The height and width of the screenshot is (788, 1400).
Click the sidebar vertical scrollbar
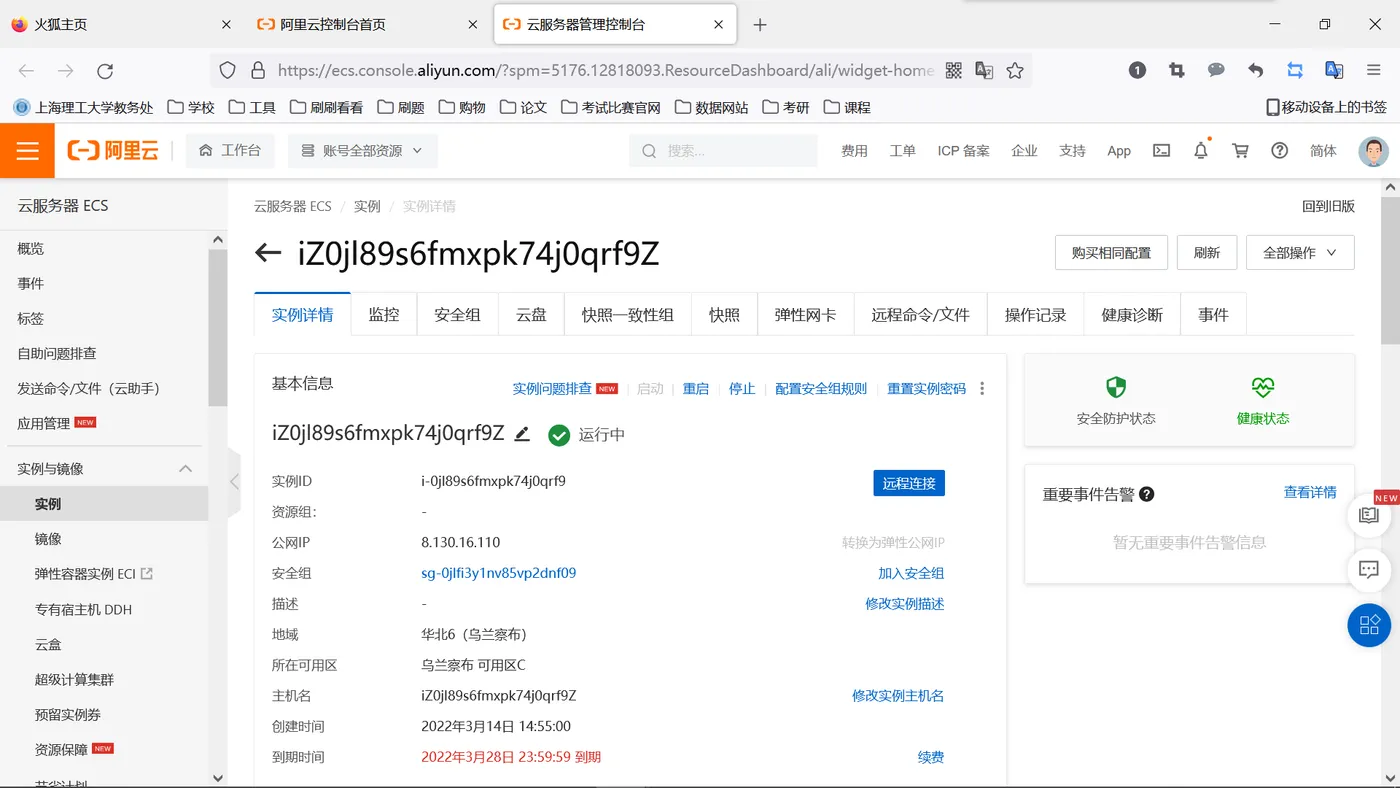coord(218,326)
